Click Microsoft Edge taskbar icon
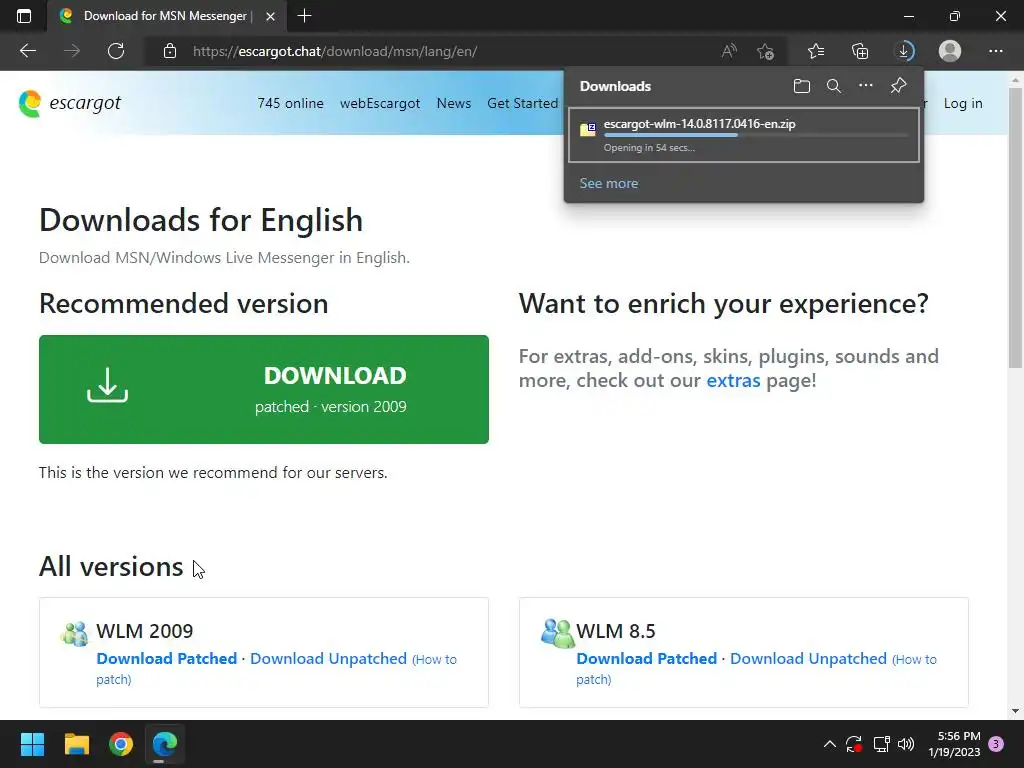Image resolution: width=1024 pixels, height=768 pixels. pyautogui.click(x=165, y=744)
